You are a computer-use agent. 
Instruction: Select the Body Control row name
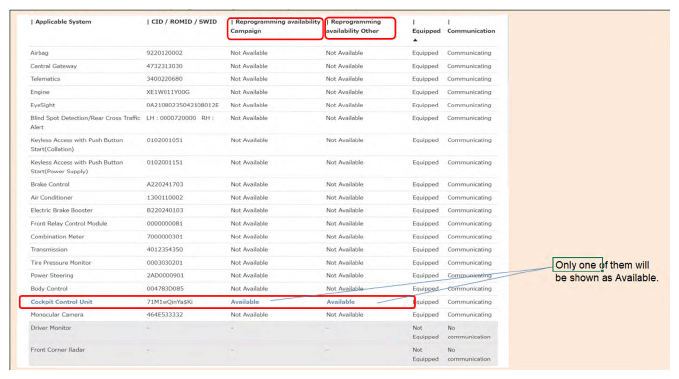[49, 289]
